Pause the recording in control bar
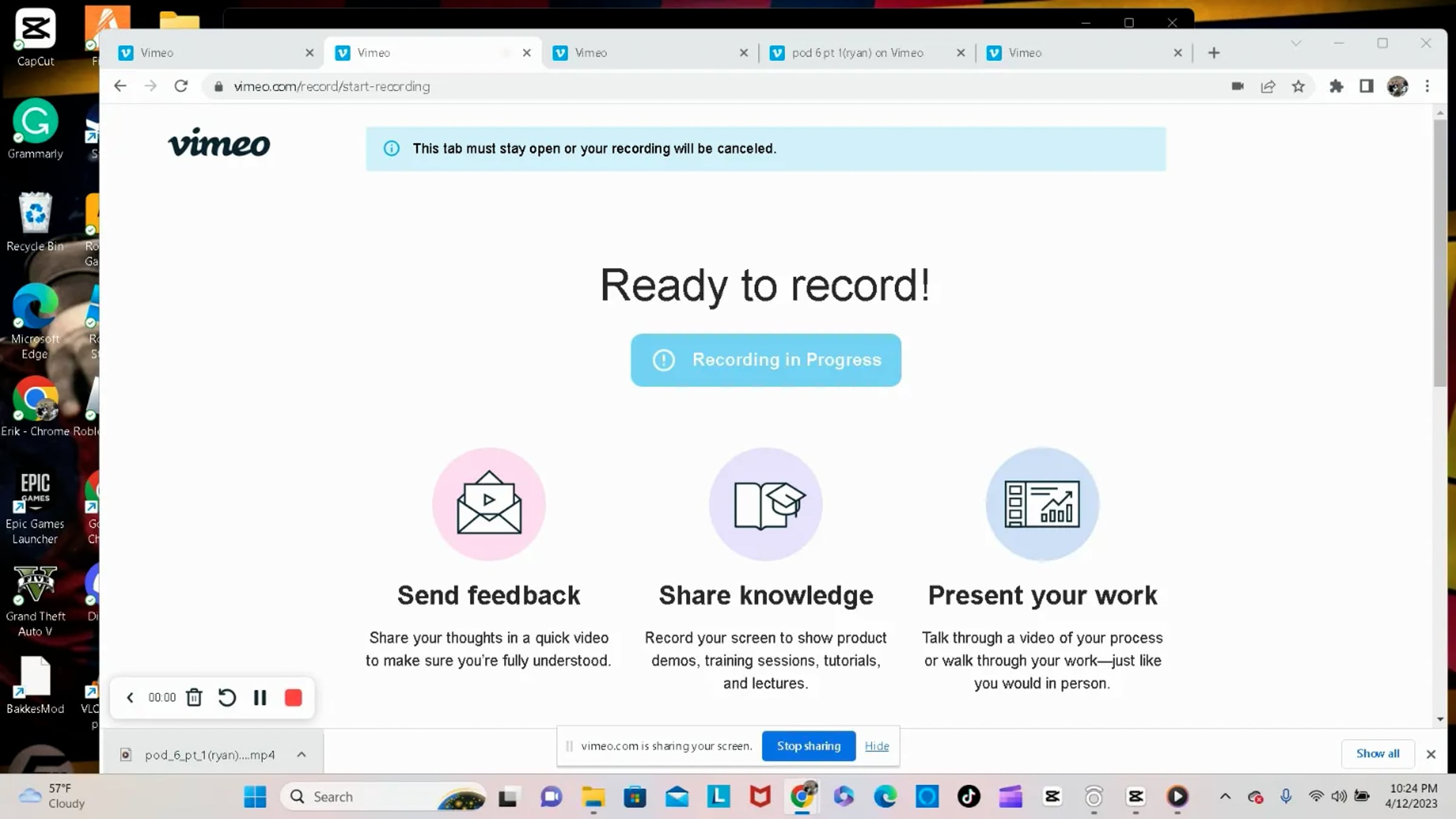Screen dimensions: 1456x819 (260, 698)
